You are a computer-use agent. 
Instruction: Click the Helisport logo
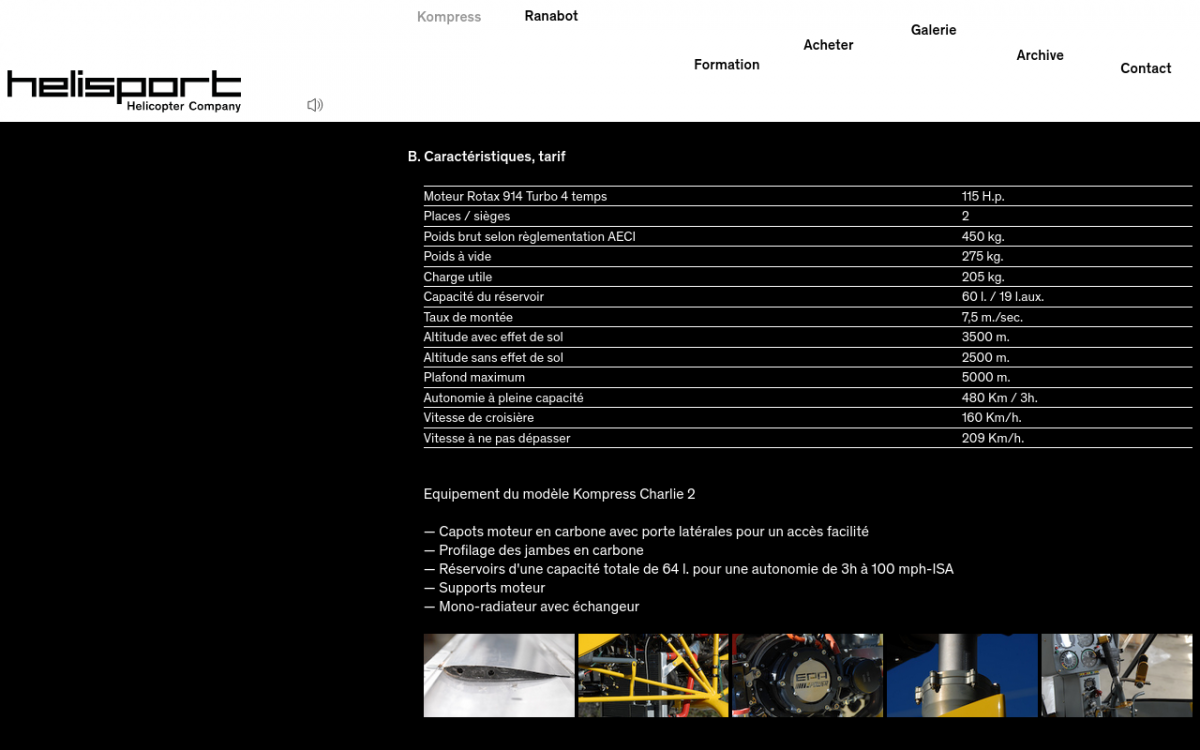(124, 86)
